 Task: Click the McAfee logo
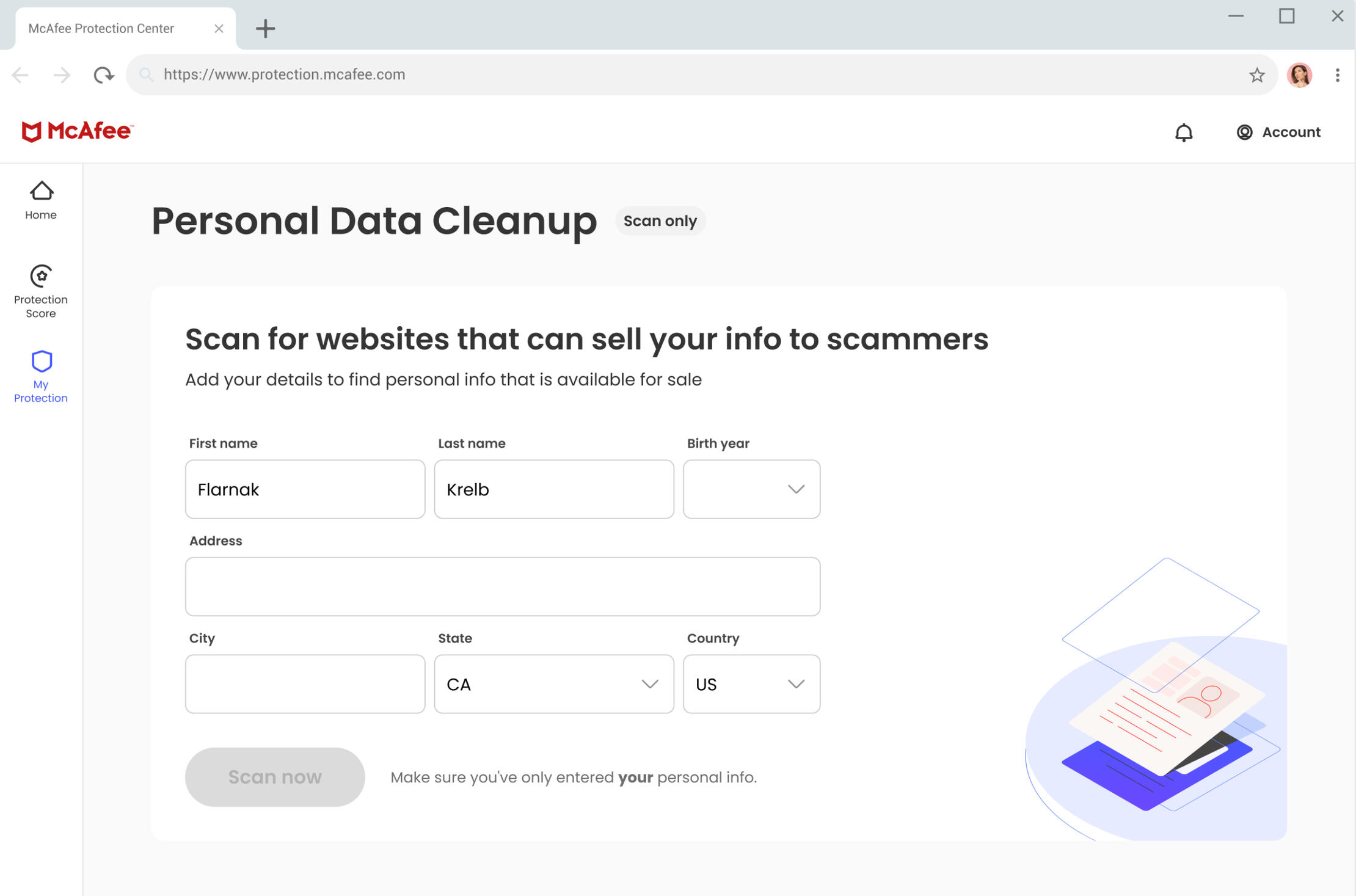pos(77,131)
